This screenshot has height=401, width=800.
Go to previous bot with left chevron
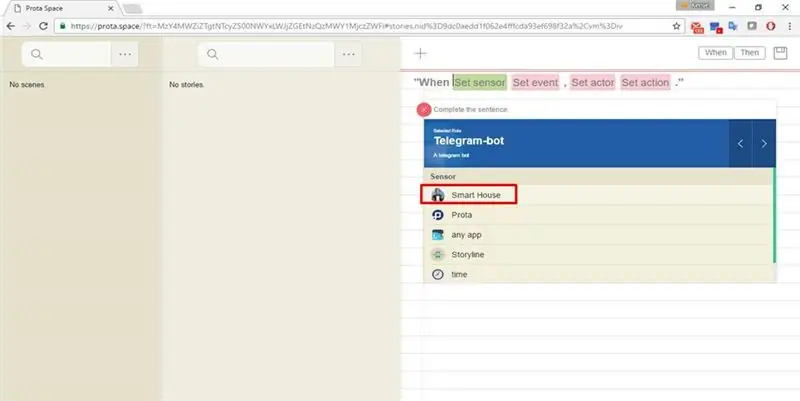(740, 143)
